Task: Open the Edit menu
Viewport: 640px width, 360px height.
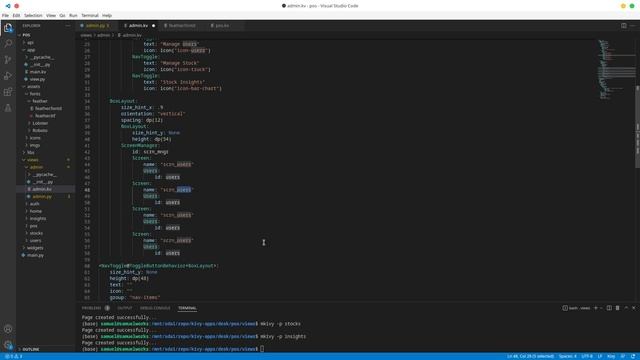Action: (x=16, y=16)
